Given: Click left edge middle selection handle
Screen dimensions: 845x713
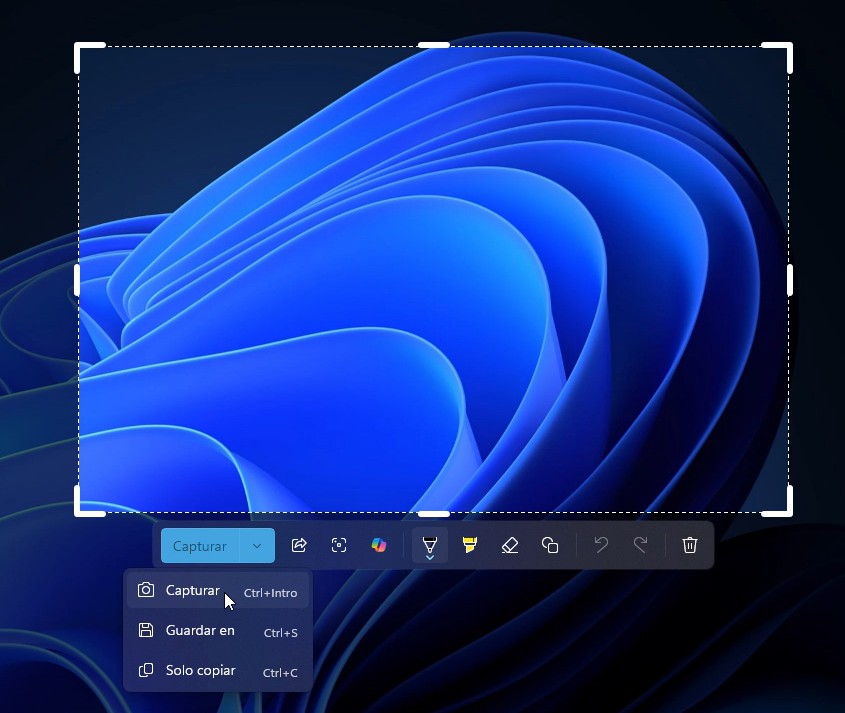Looking at the screenshot, I should tap(77, 280).
